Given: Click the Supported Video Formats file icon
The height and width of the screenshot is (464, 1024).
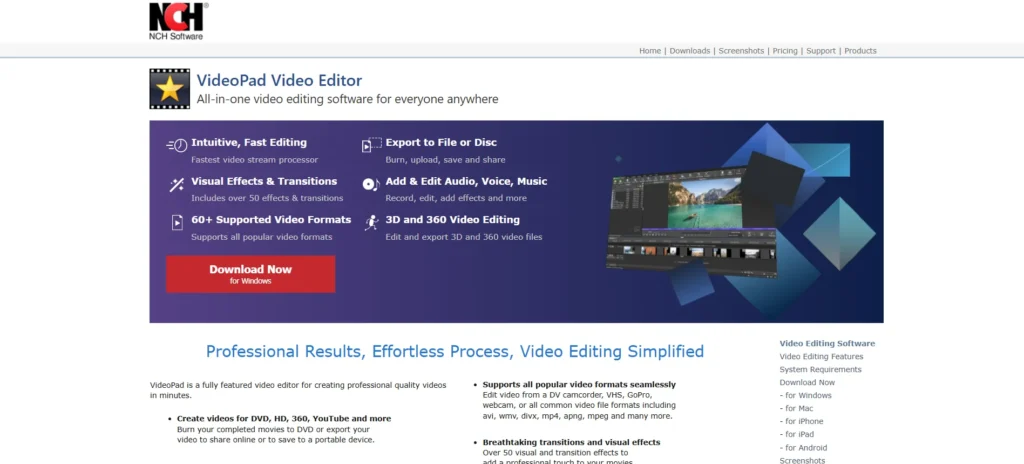Looking at the screenshot, I should (177, 222).
